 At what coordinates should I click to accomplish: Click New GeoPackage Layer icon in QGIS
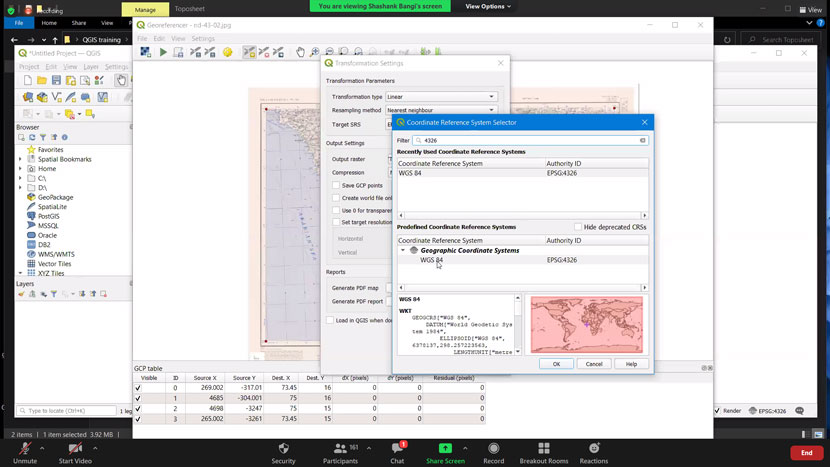tap(42, 97)
